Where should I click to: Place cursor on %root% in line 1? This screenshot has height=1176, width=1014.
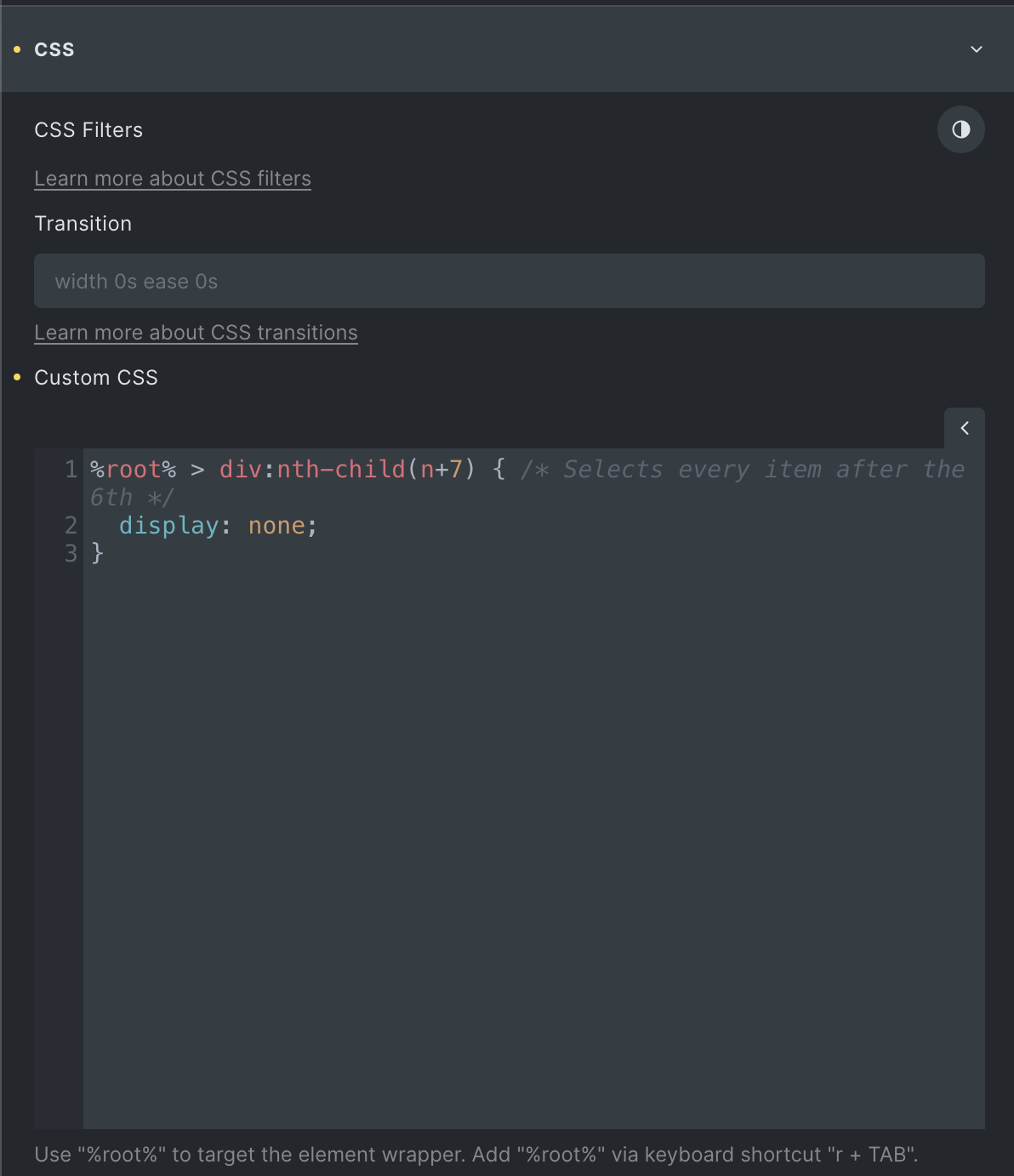pyautogui.click(x=134, y=469)
